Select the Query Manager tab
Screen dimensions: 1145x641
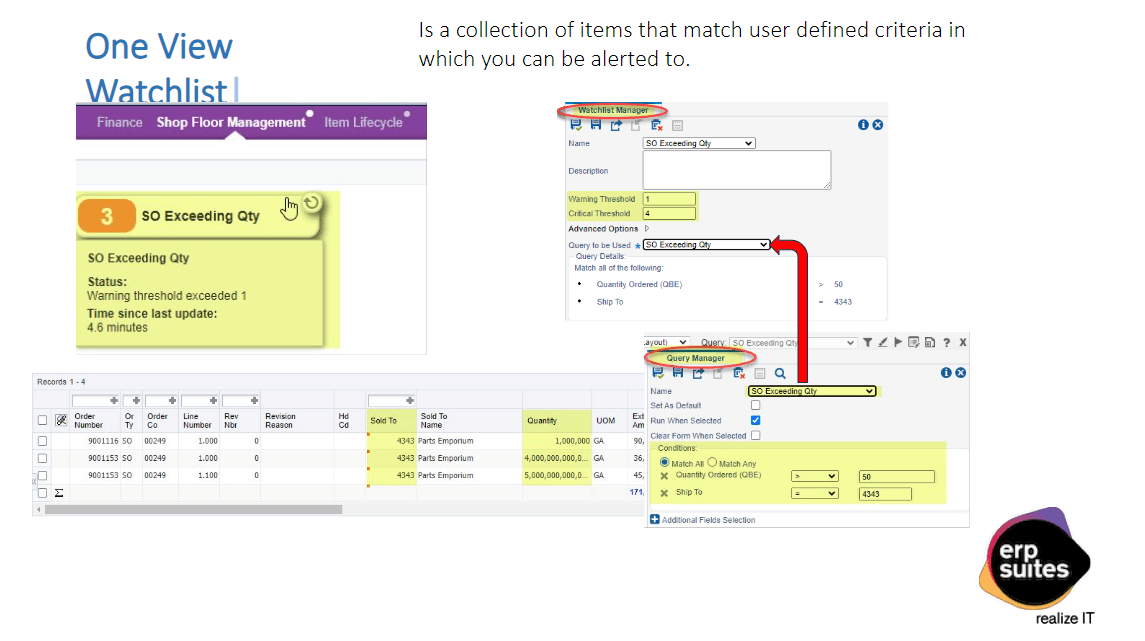click(695, 358)
